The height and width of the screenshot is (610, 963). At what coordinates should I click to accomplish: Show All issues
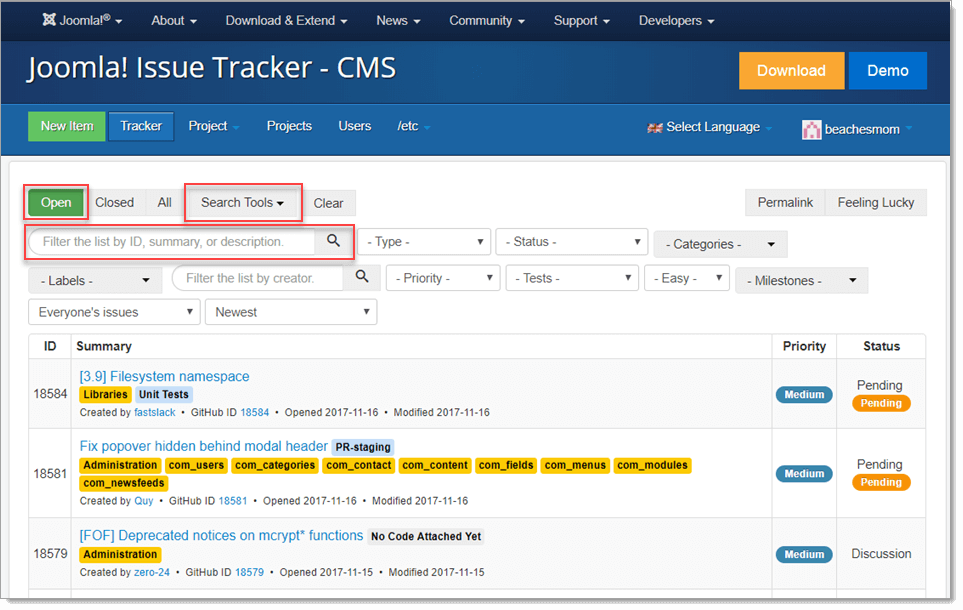click(164, 203)
